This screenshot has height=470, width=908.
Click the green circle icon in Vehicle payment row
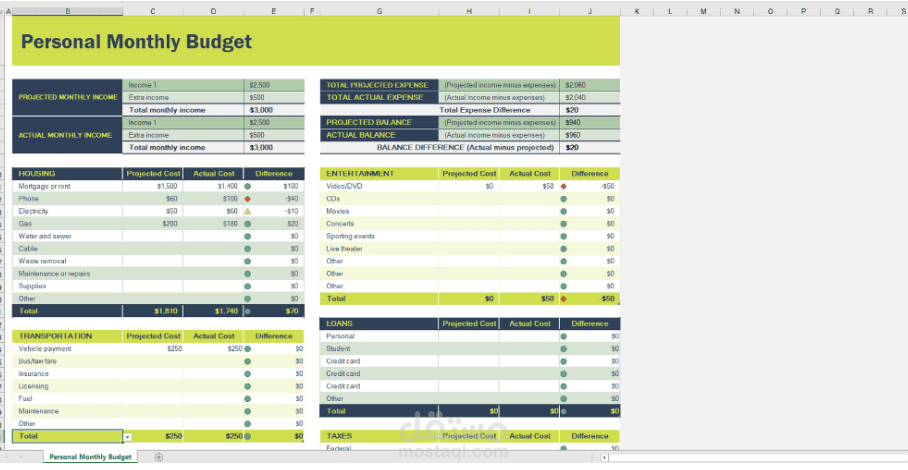pos(248,348)
